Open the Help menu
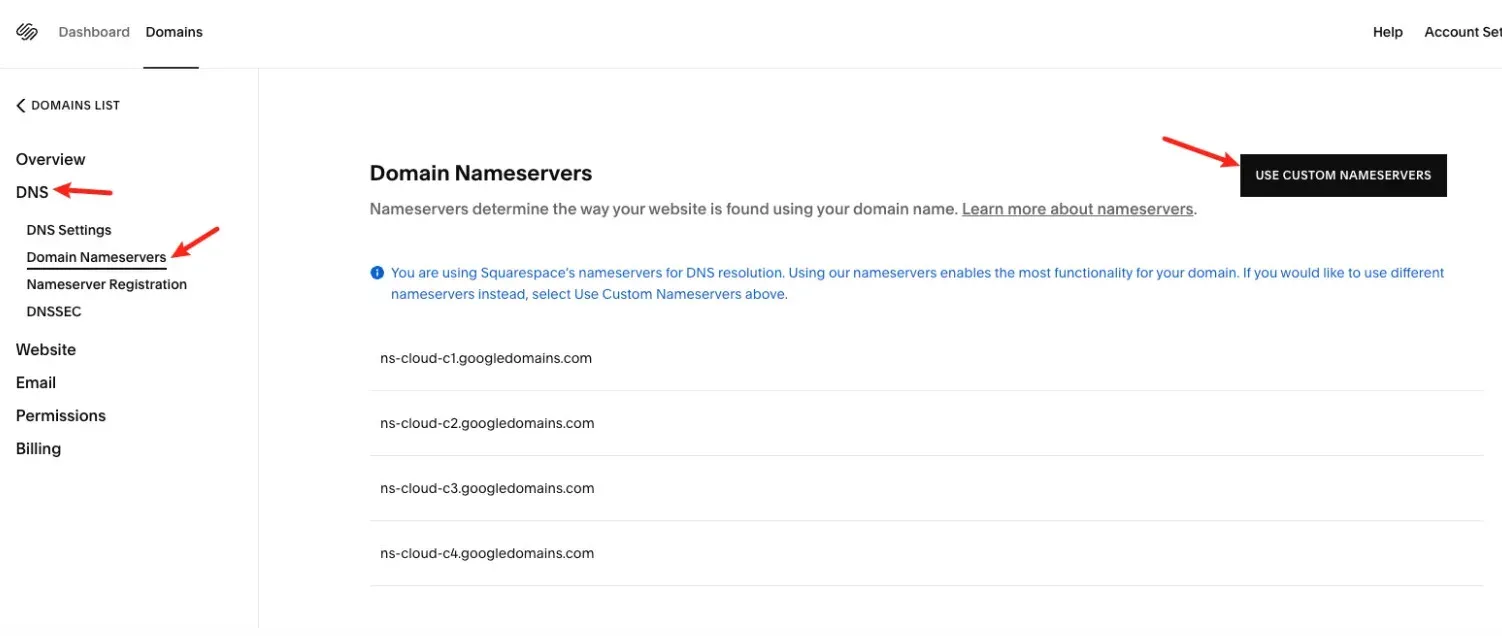This screenshot has width=1502, height=636. (x=1388, y=32)
